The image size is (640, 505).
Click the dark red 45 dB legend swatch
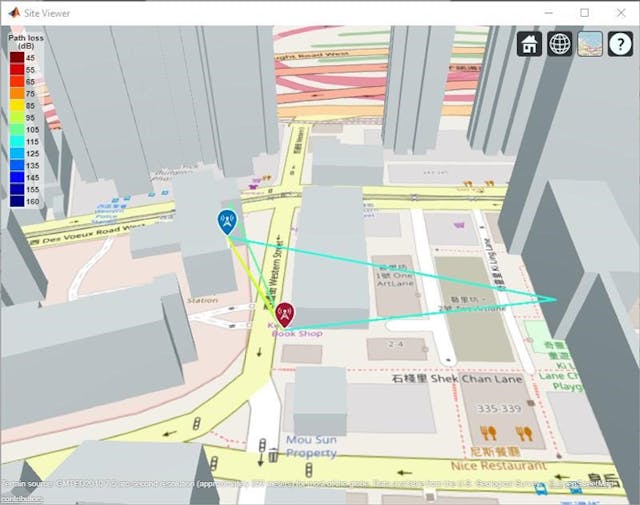point(17,58)
